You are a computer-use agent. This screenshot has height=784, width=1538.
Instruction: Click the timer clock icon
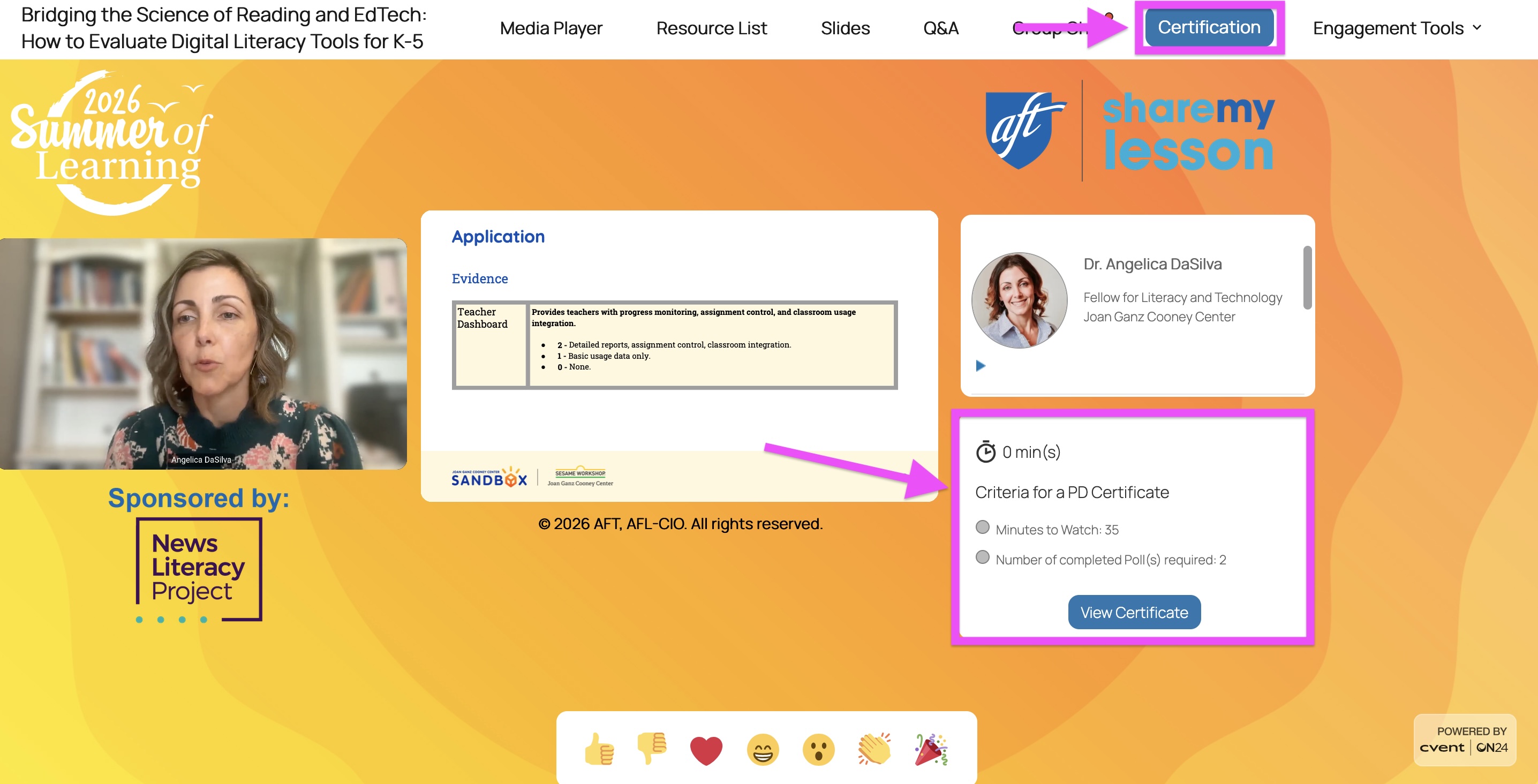tap(986, 452)
